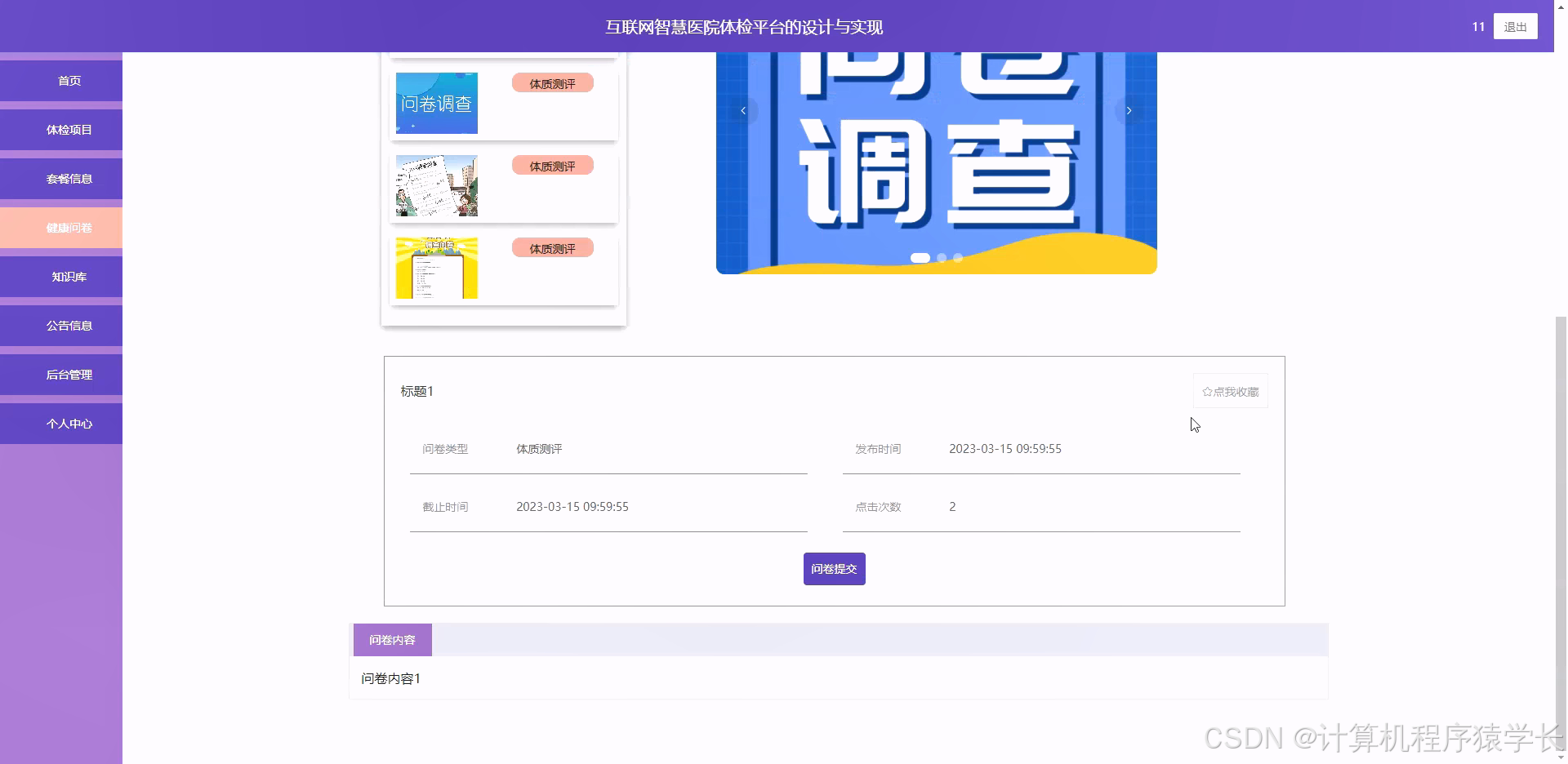This screenshot has height=764, width=1568.
Task: Toggle the 点我收藏 favorite star
Action: pyautogui.click(x=1231, y=391)
